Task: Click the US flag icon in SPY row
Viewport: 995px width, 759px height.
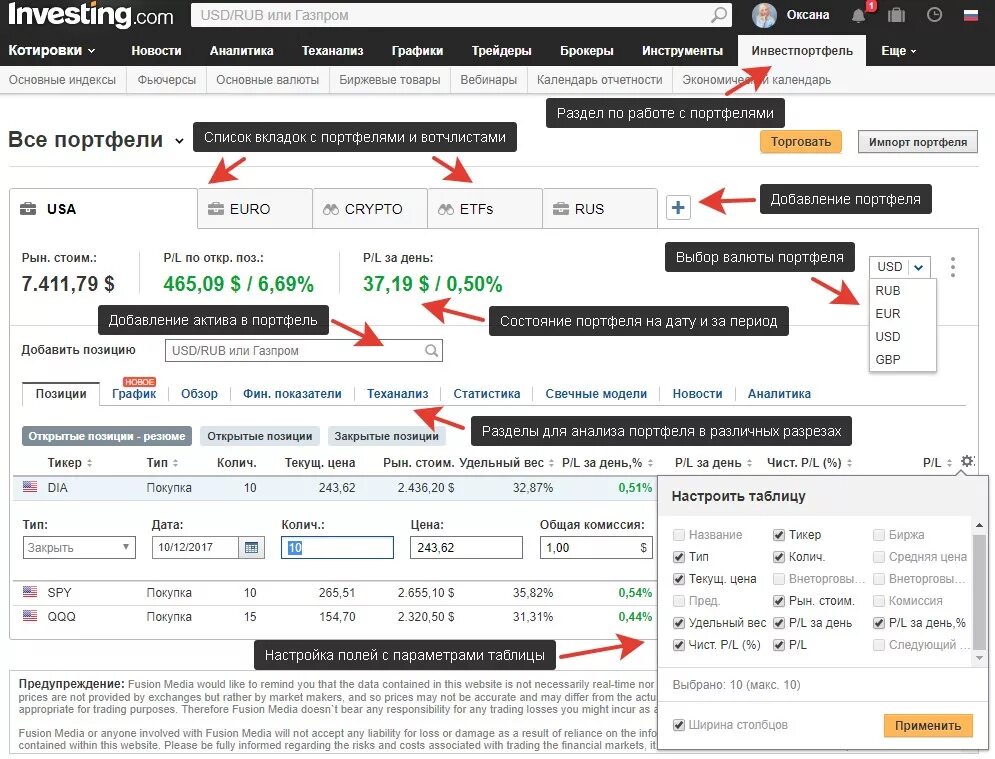Action: point(30,591)
